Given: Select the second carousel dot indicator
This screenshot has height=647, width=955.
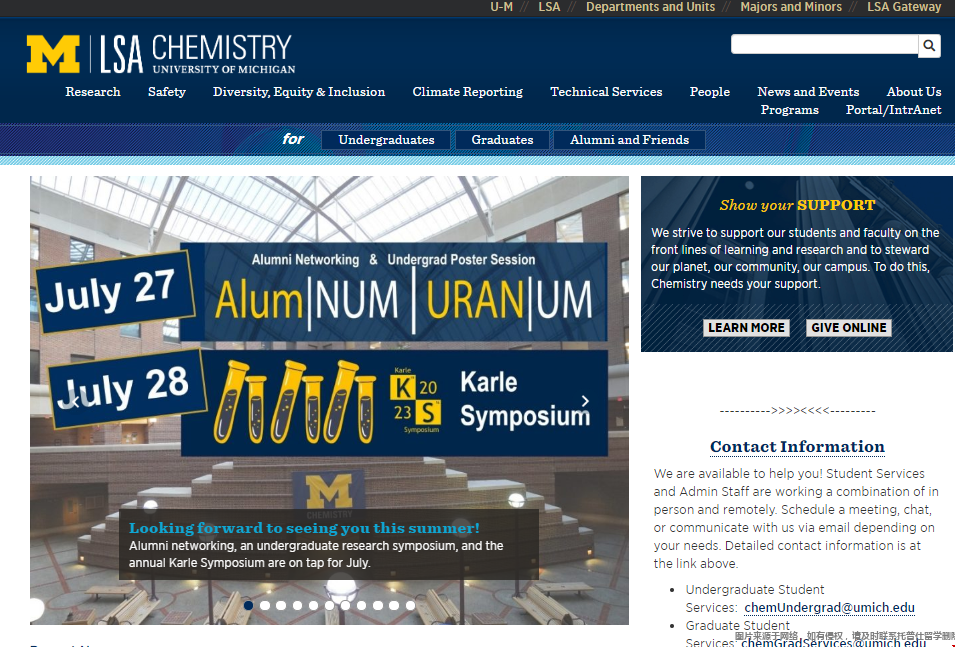Looking at the screenshot, I should coord(265,605).
